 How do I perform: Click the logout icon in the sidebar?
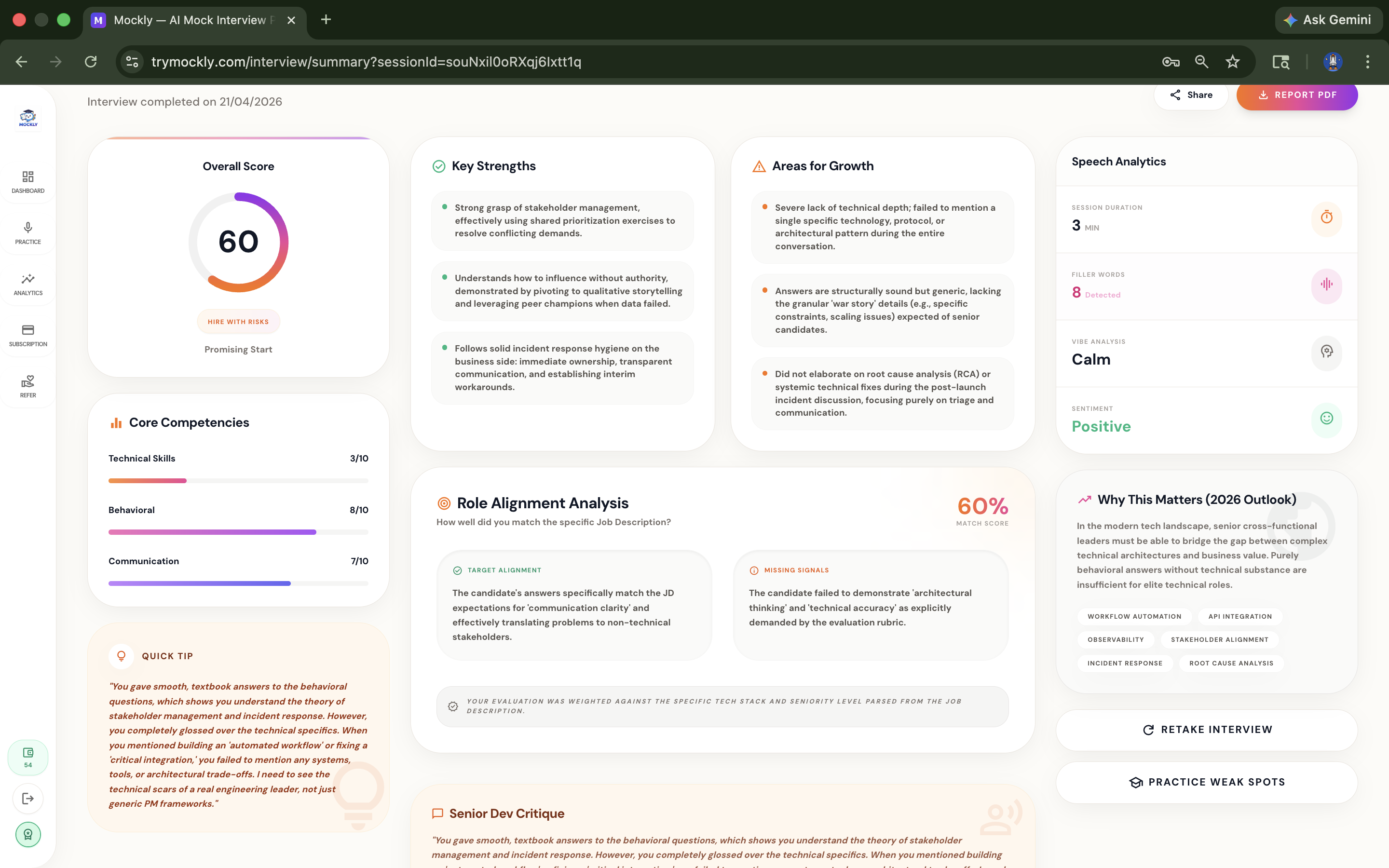tap(27, 798)
